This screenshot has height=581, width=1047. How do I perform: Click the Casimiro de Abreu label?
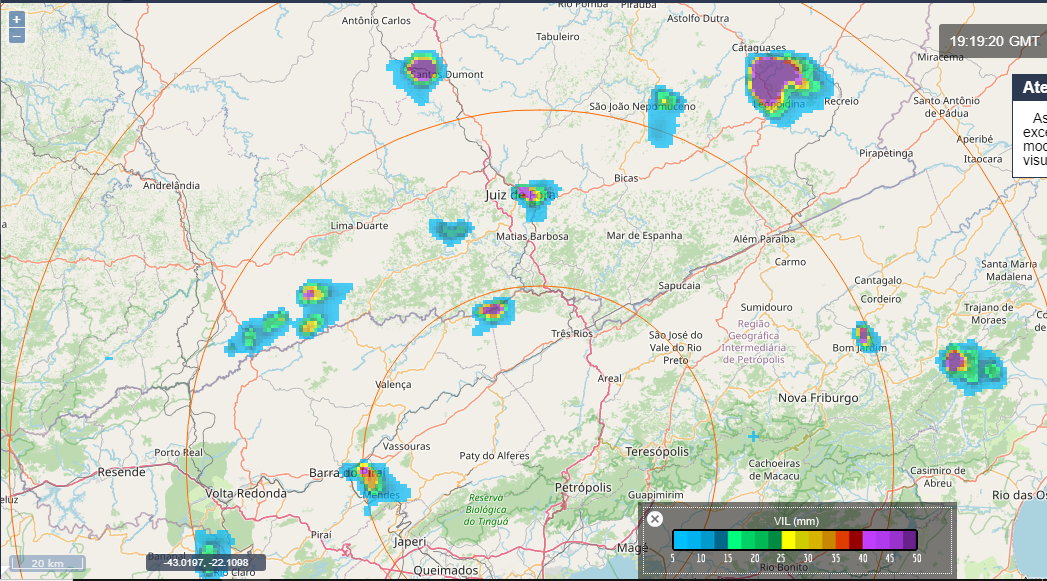tap(937, 477)
